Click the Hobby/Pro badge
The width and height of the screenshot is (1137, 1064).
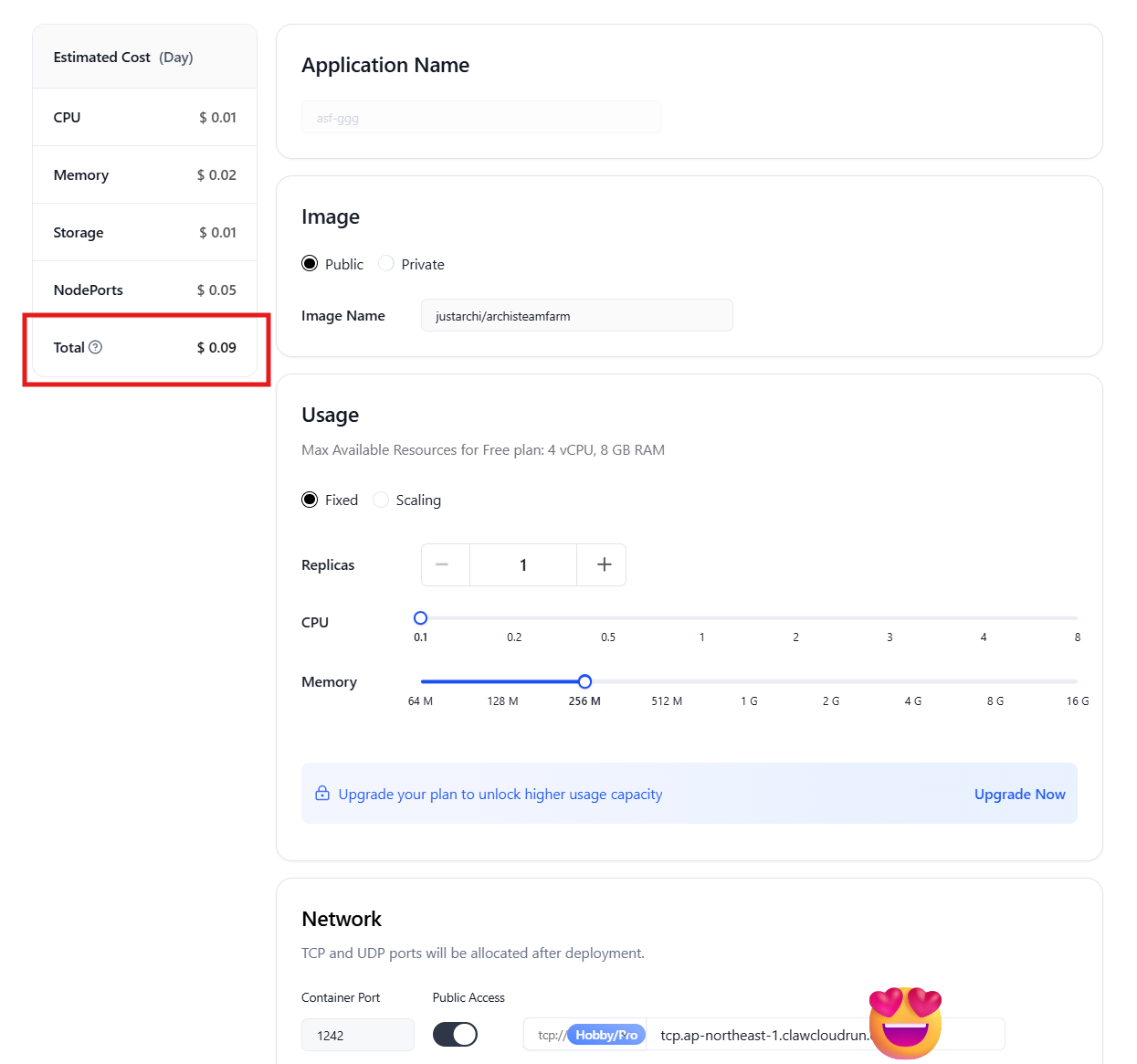point(606,1035)
